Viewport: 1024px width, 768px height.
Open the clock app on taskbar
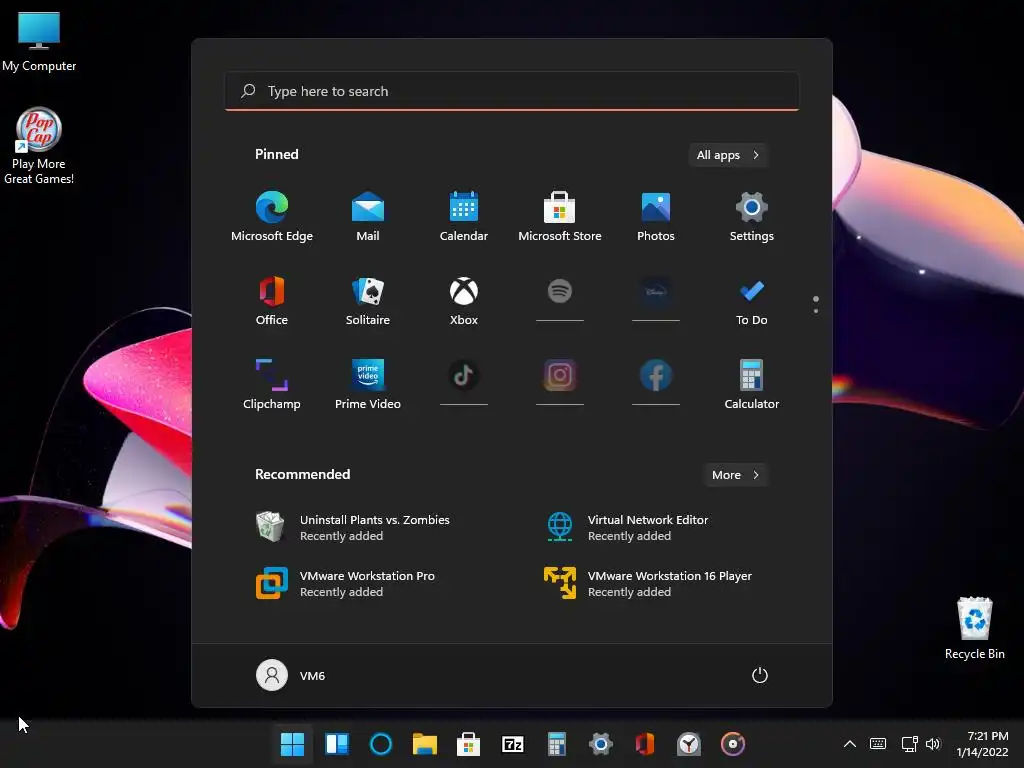pos(689,744)
